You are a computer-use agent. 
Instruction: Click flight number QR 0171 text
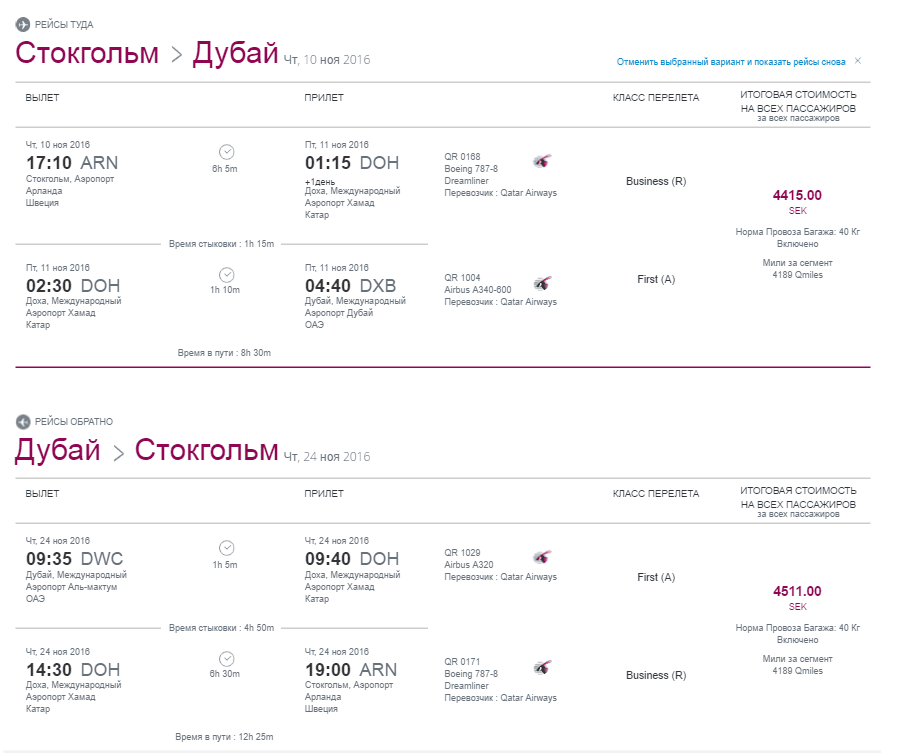462,661
